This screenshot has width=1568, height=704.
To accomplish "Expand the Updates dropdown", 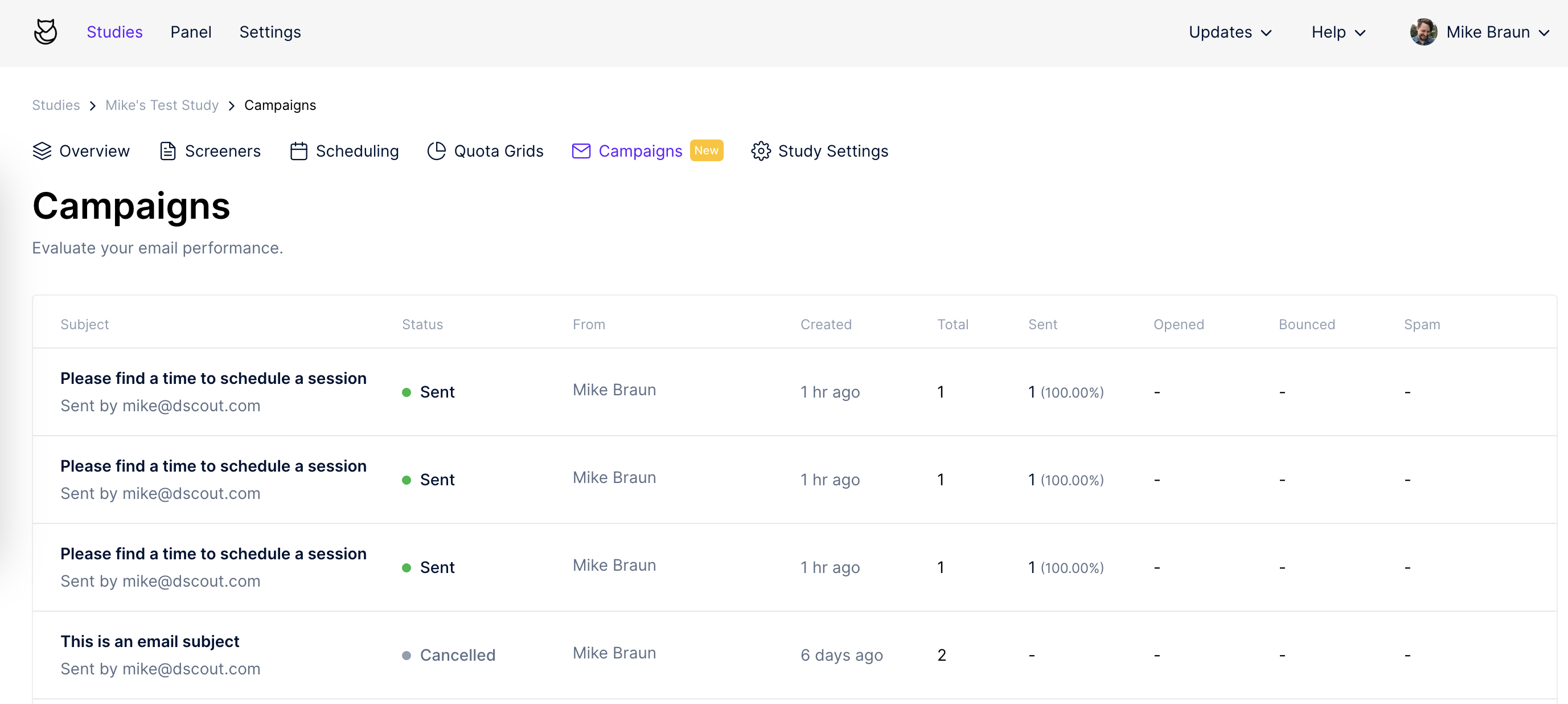I will click(1231, 32).
